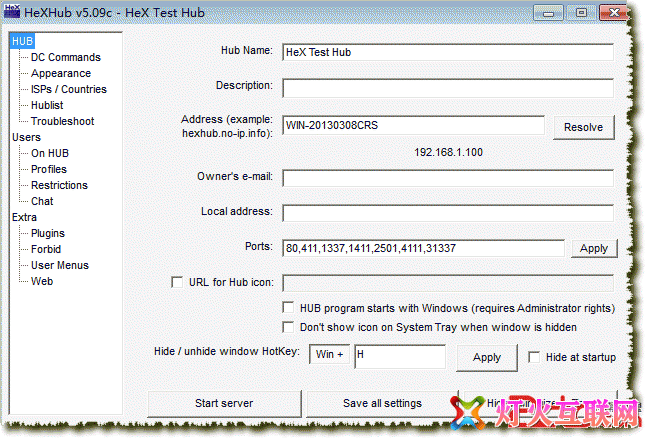Image resolution: width=645 pixels, height=438 pixels.
Task: Open the Forbid settings
Action: point(46,249)
